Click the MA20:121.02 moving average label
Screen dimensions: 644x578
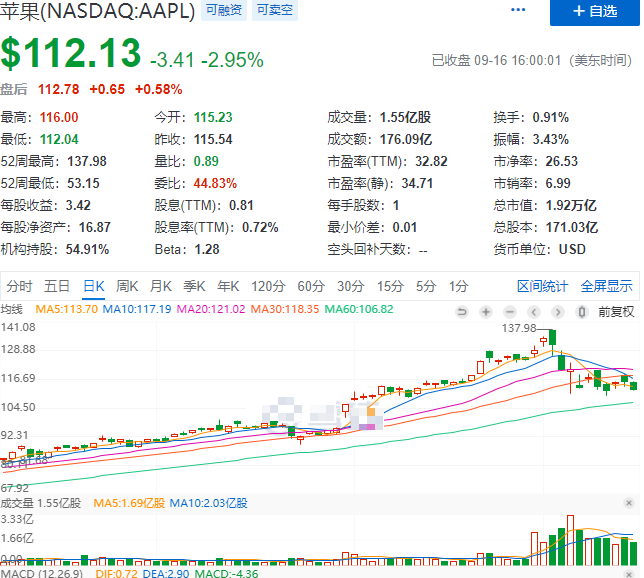click(x=211, y=309)
